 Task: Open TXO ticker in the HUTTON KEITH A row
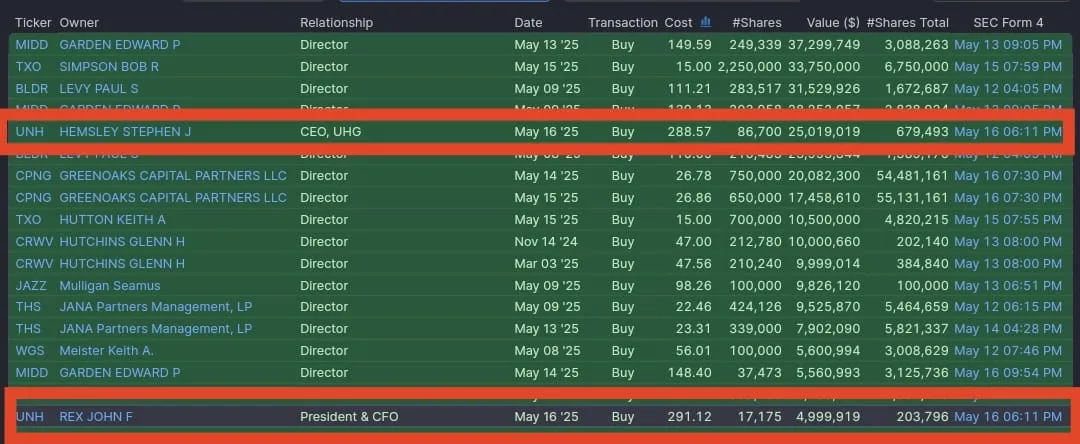click(x=28, y=220)
